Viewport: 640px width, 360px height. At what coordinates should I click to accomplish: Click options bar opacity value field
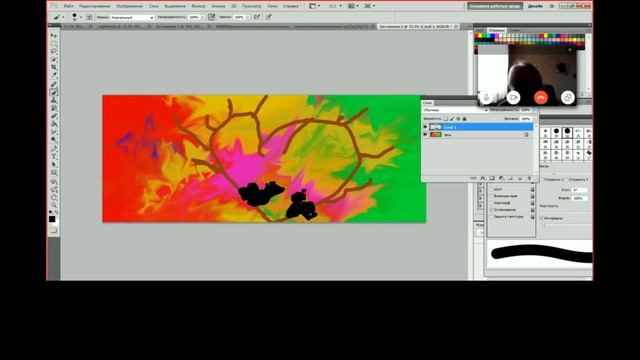[193, 18]
